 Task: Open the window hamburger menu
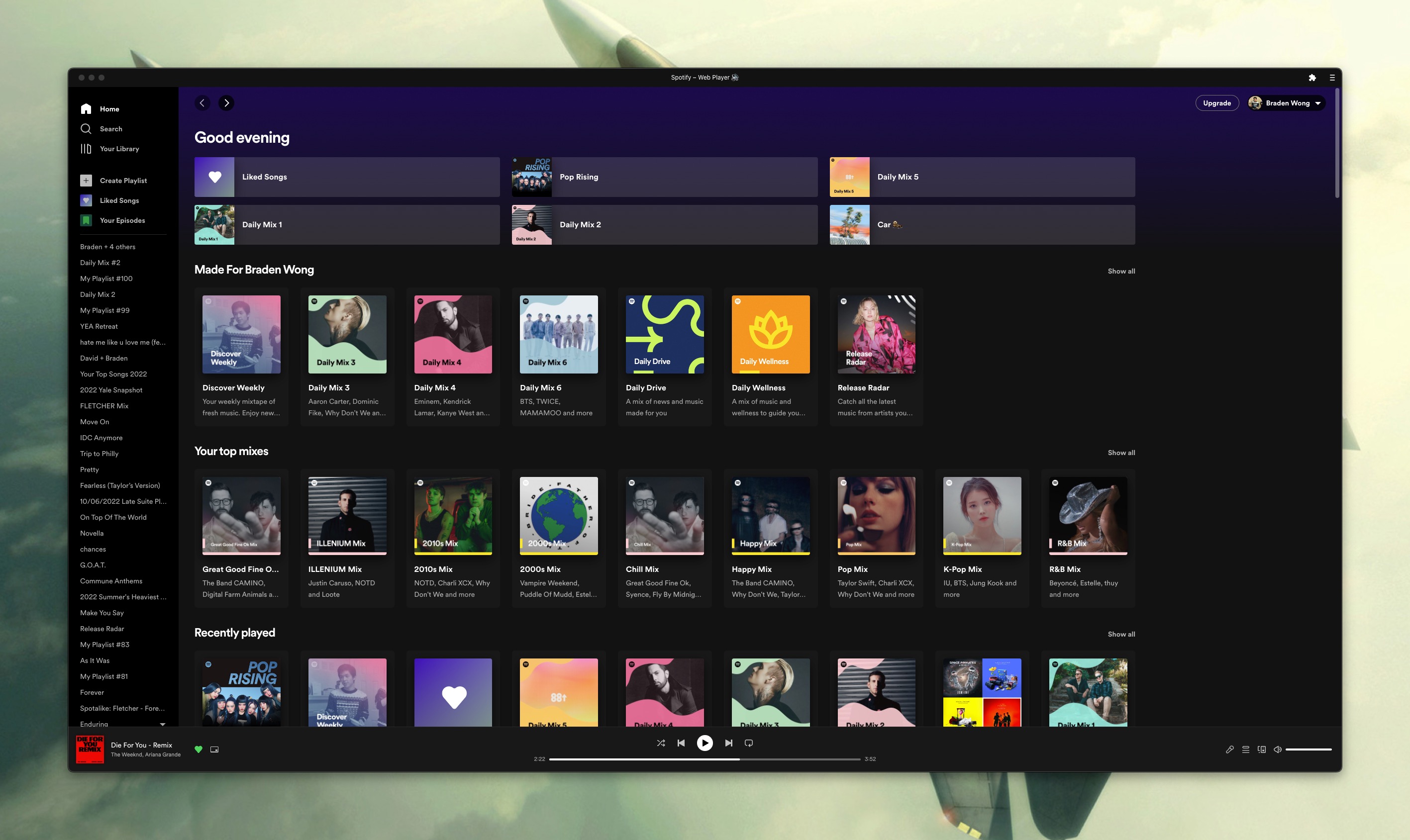click(1332, 78)
